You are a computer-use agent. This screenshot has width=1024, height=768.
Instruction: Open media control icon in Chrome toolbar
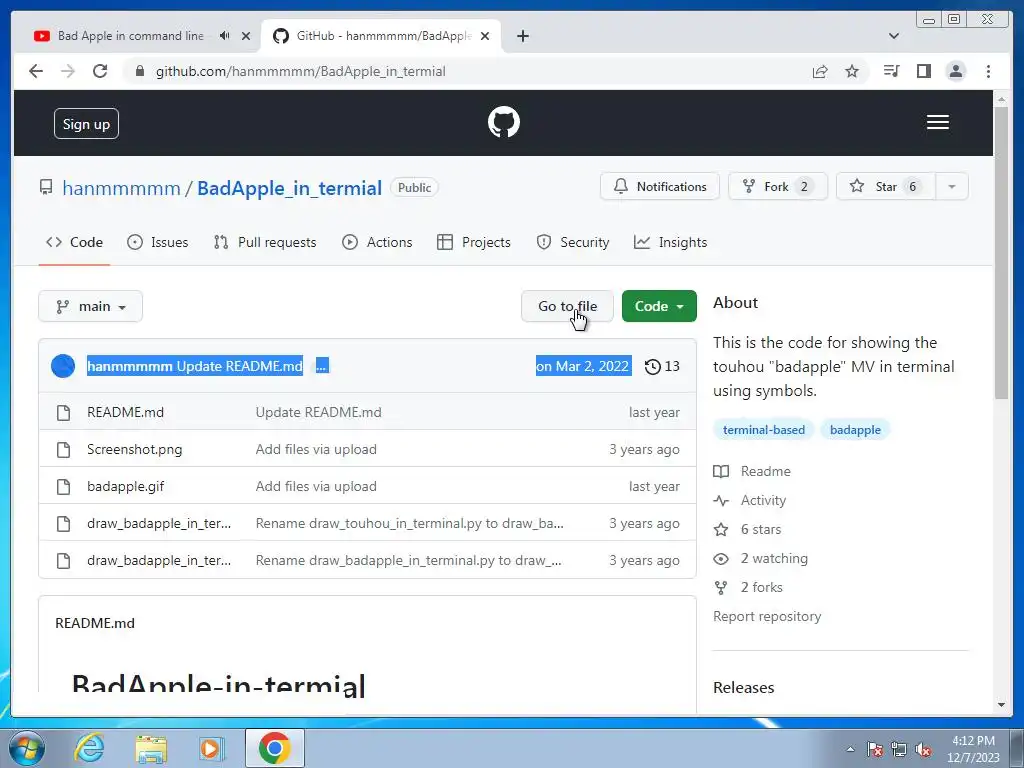point(891,71)
